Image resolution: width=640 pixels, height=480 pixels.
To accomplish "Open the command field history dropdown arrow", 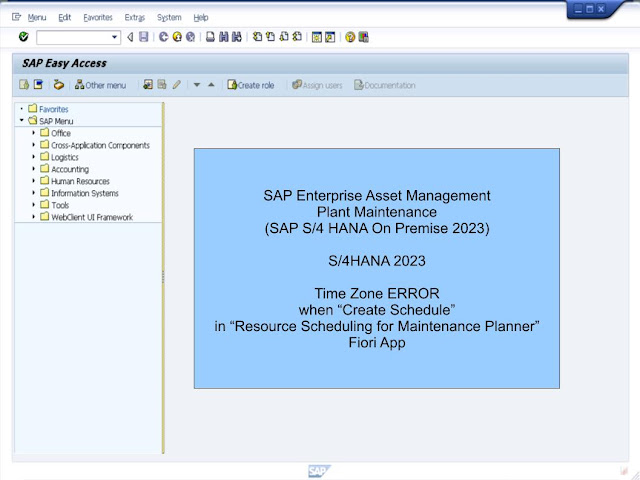I will pos(115,38).
